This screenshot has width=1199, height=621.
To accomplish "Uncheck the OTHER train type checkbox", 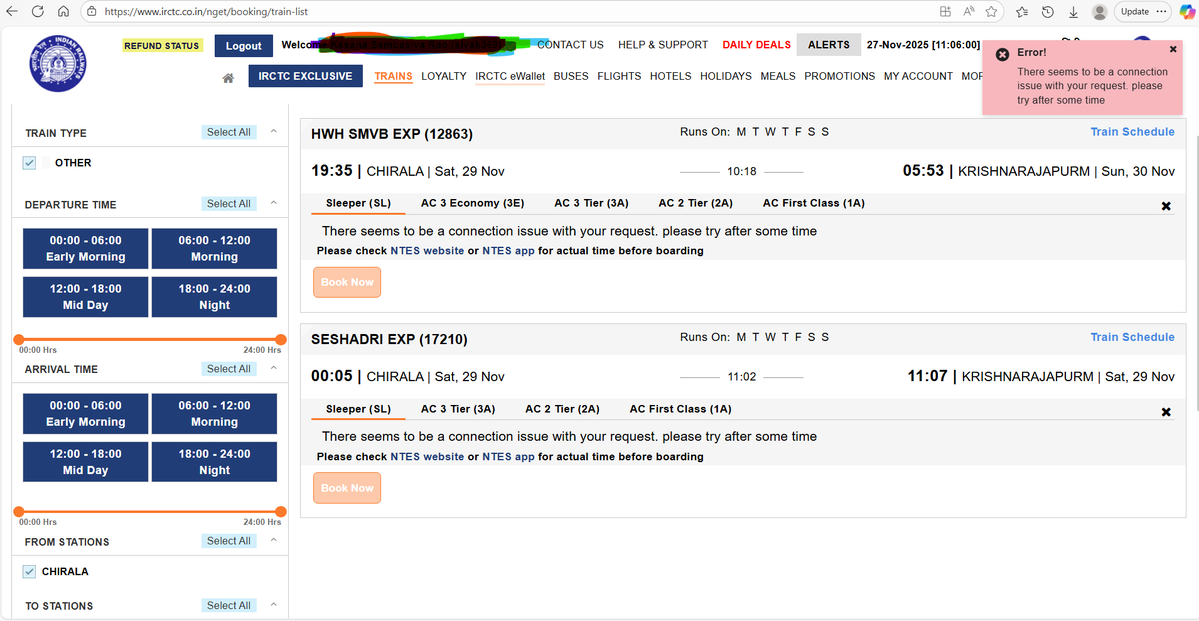I will [x=29, y=162].
